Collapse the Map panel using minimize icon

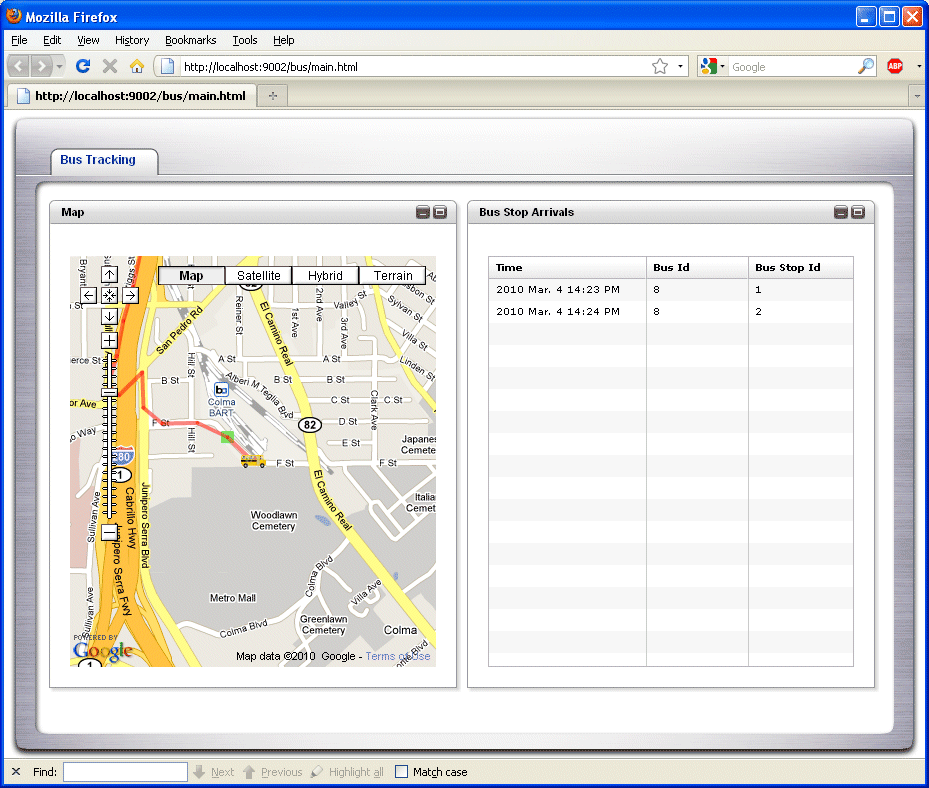tap(423, 212)
